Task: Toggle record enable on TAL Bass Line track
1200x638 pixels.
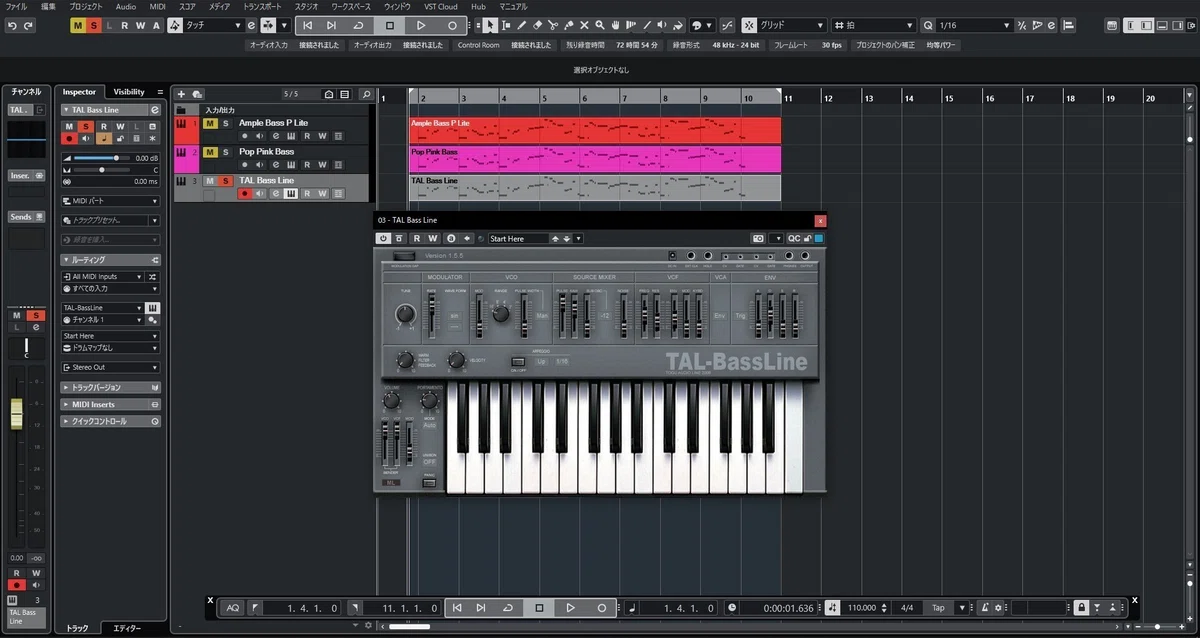Action: pos(243,193)
